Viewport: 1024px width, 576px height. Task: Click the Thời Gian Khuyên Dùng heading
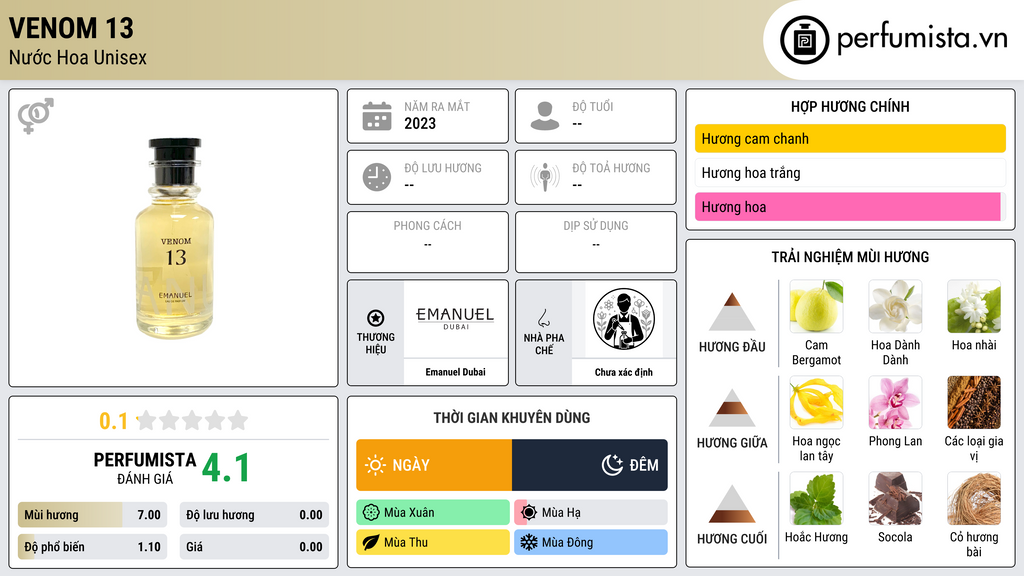[x=512, y=418]
